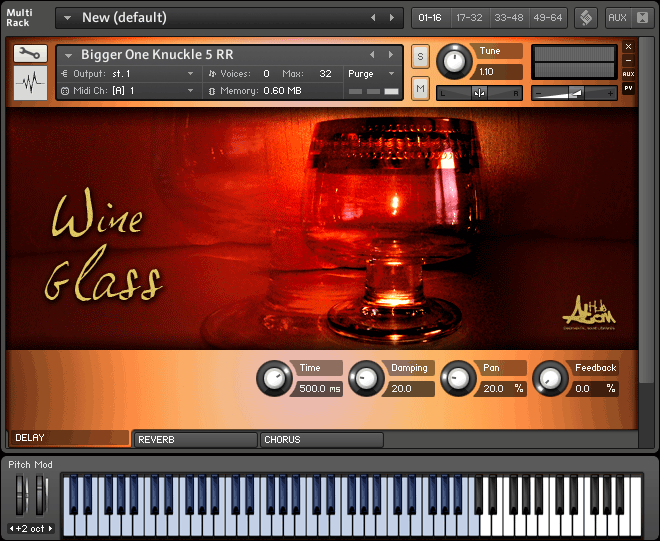
Task: Click the Pan value 20.0 %
Action: (502, 389)
